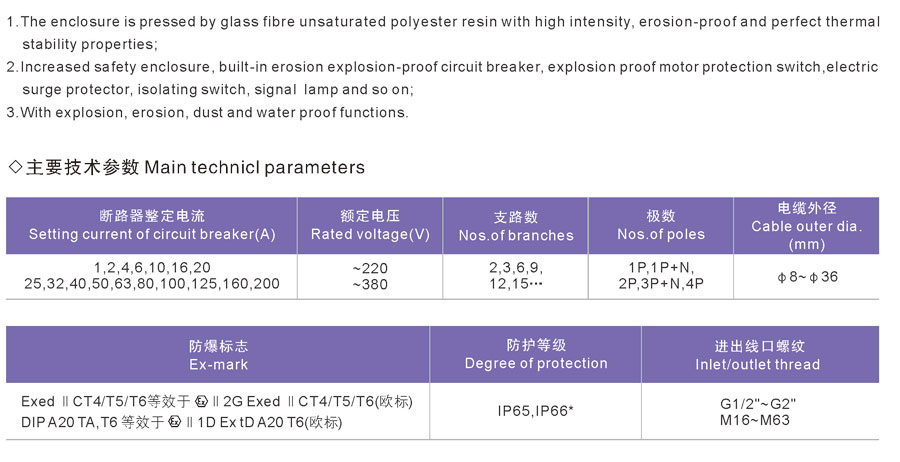
Task: Select the G1/2"~G2" thread value
Action: coord(758,404)
